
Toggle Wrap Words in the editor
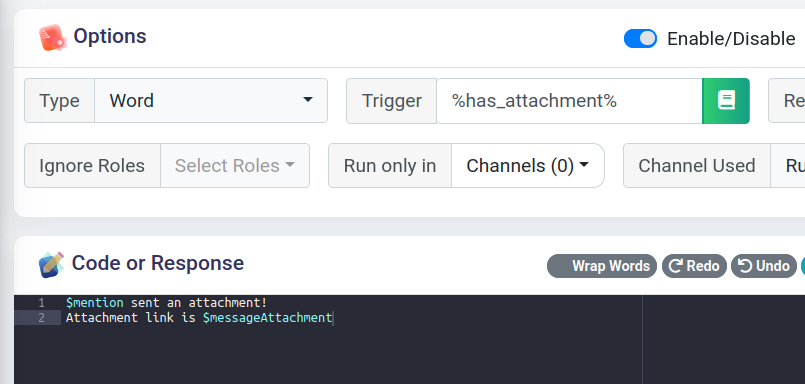[602, 266]
